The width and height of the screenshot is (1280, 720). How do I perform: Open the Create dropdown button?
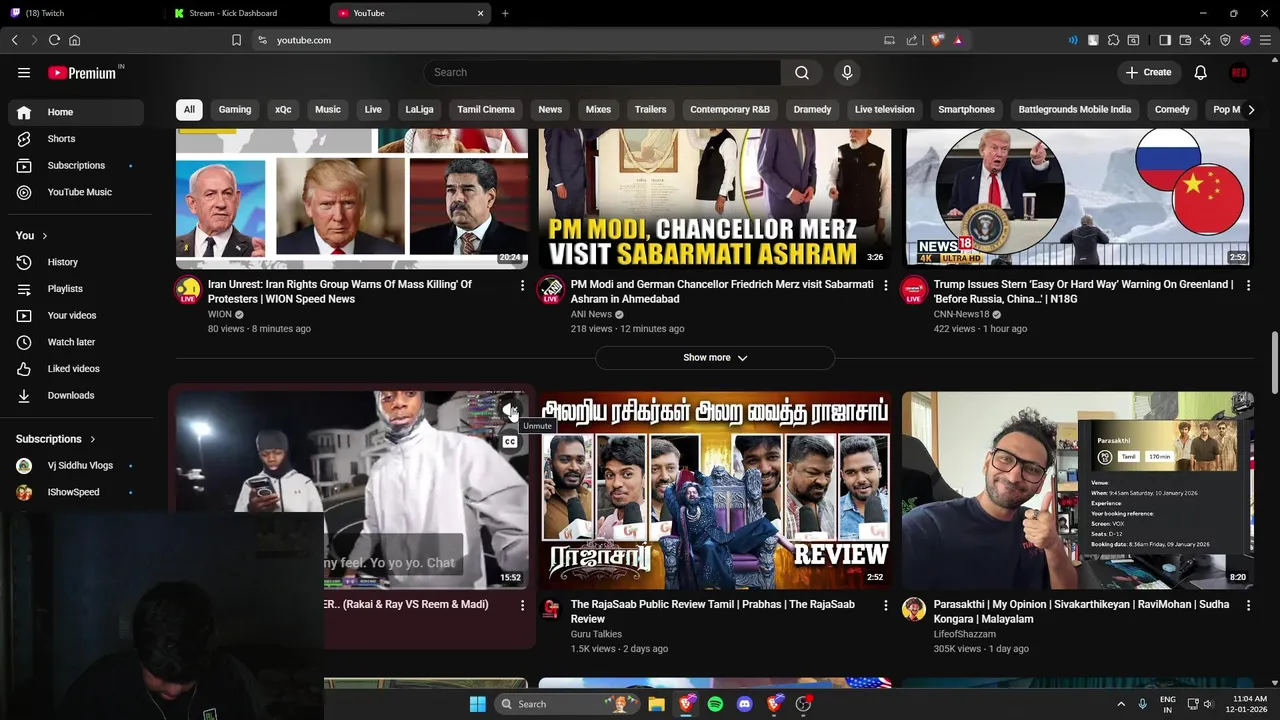(x=1148, y=72)
